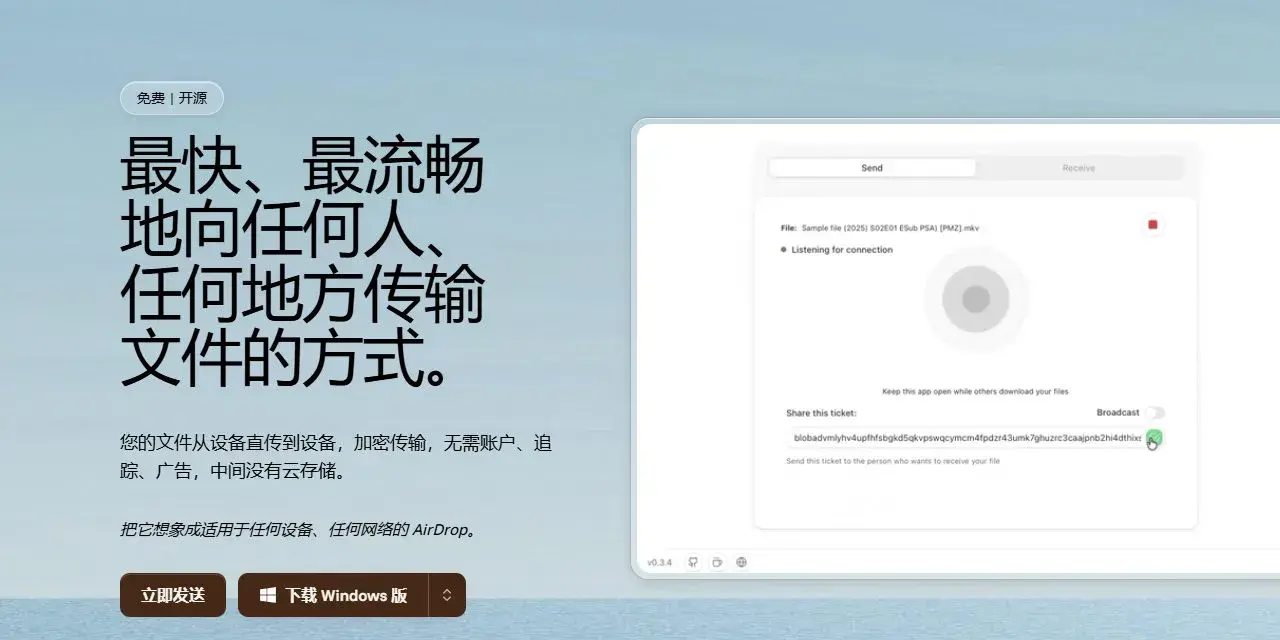Click the globe language icon in footer
Screen dimensions: 1280x640
click(x=741, y=562)
